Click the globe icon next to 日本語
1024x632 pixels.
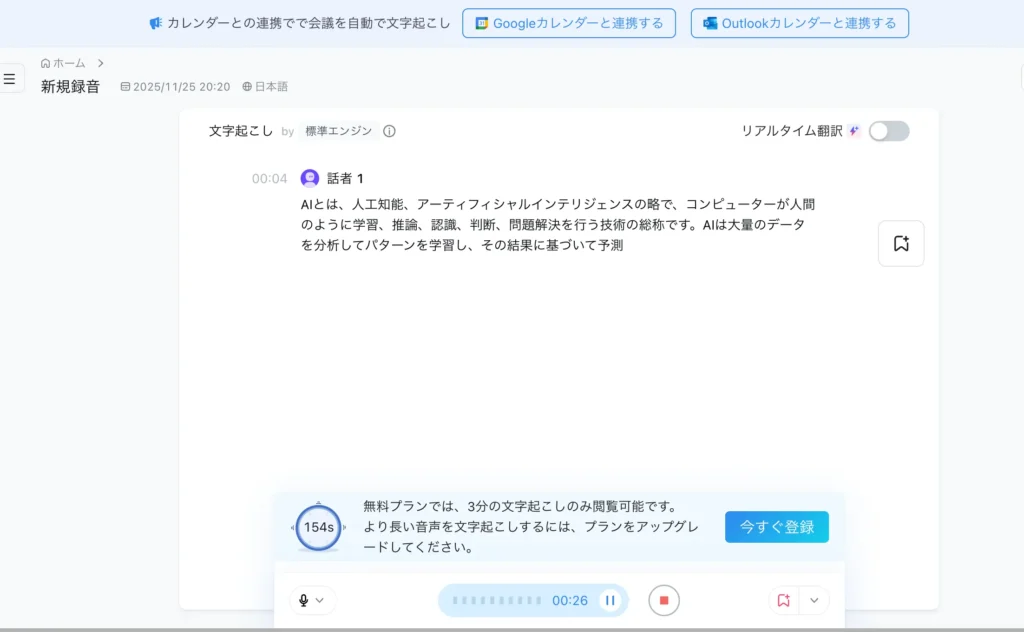(246, 86)
